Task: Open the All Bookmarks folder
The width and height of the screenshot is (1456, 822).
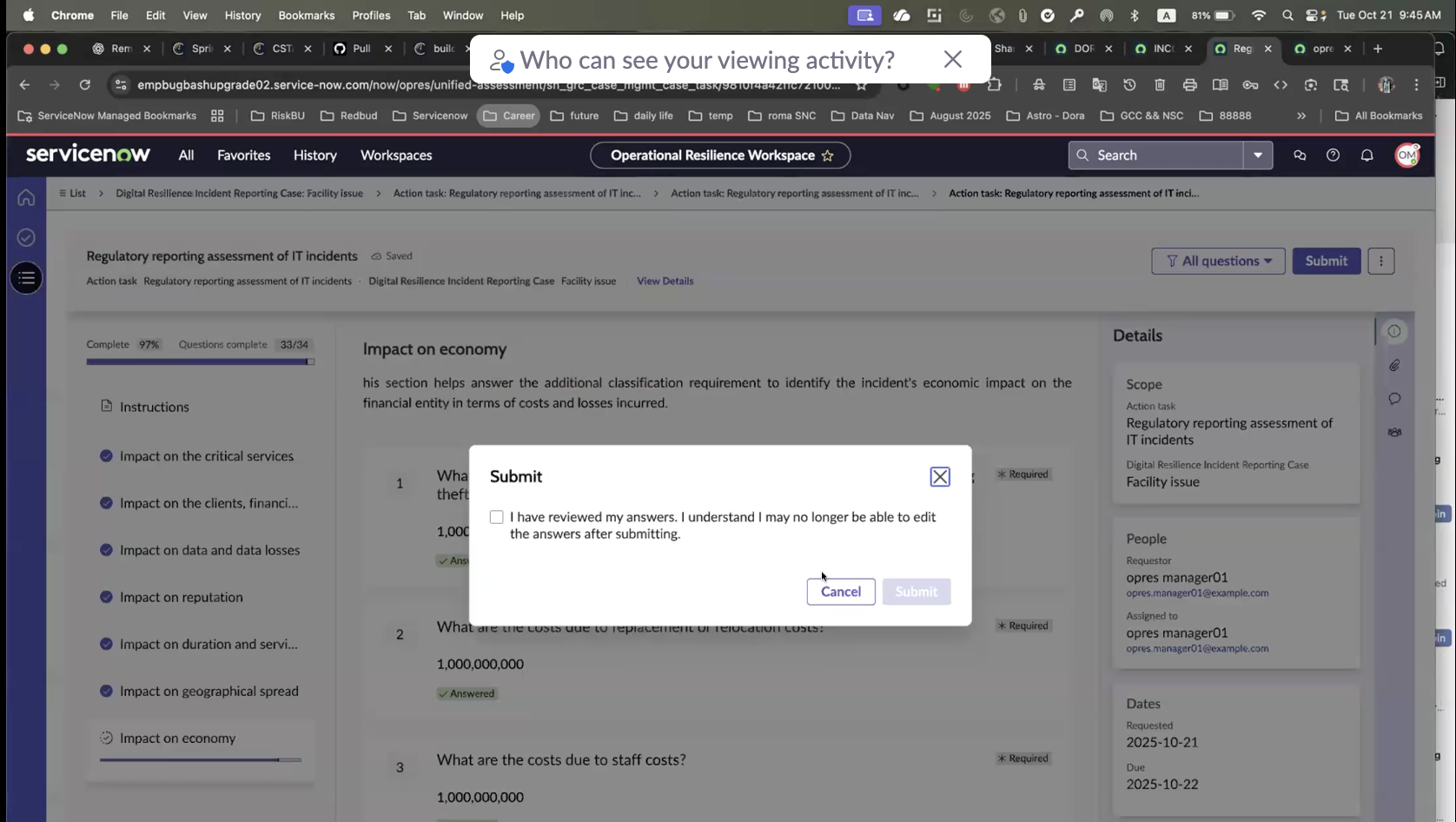Action: (x=1379, y=116)
